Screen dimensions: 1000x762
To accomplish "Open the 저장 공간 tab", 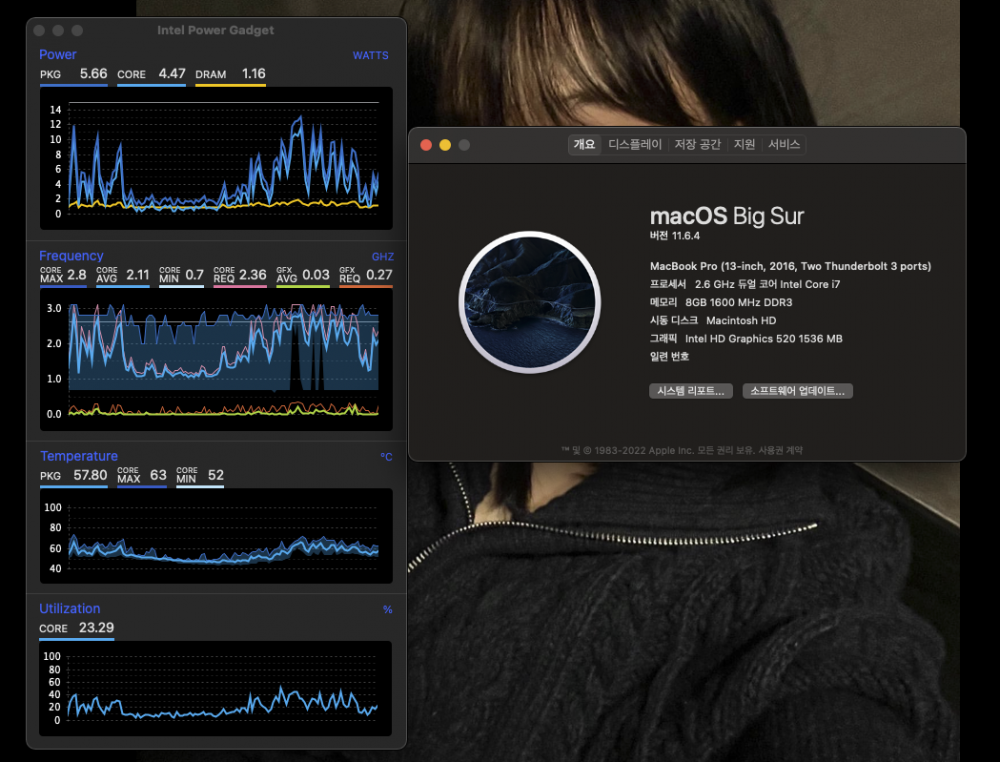I will click(697, 145).
